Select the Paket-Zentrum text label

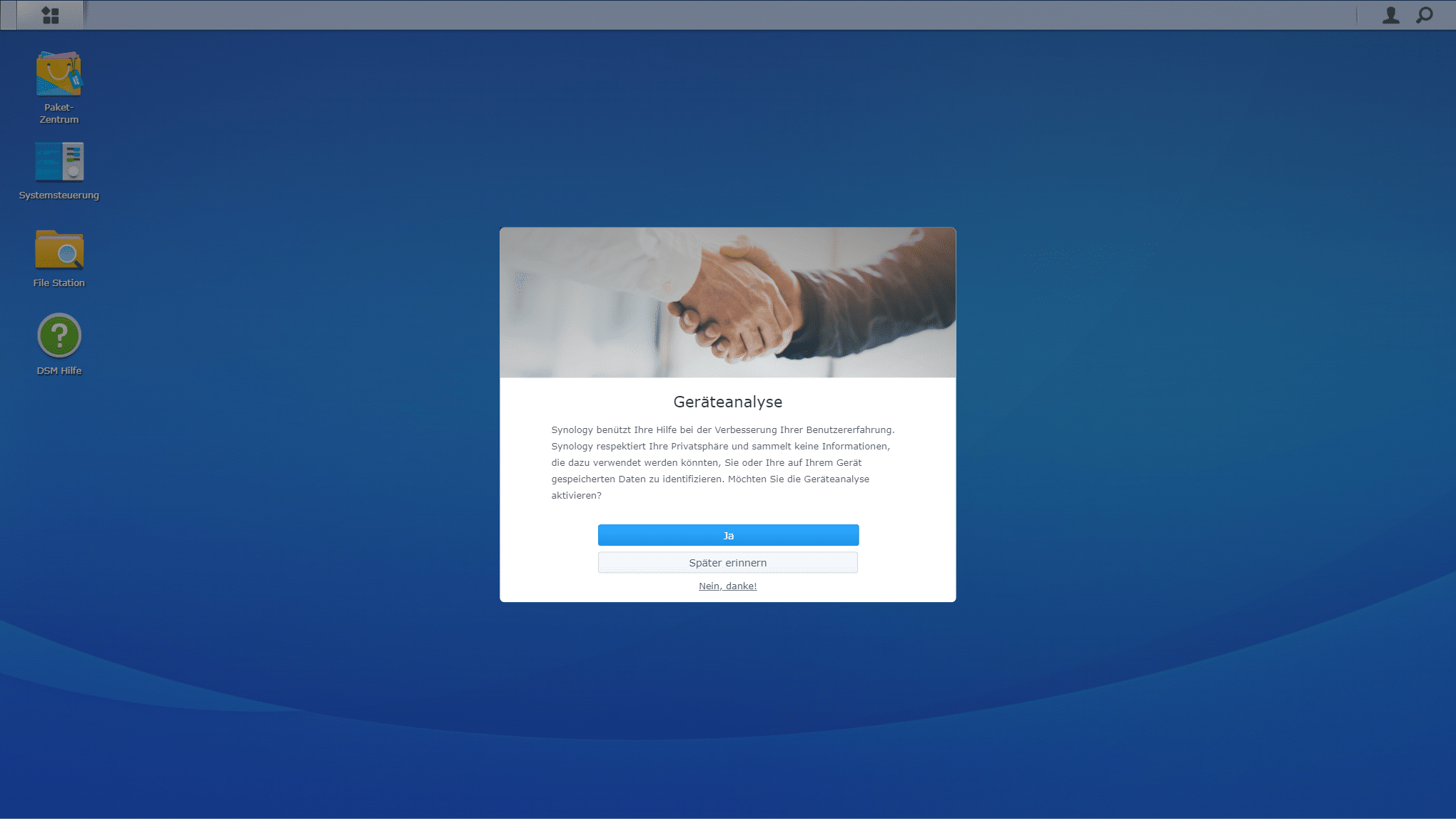pos(59,113)
